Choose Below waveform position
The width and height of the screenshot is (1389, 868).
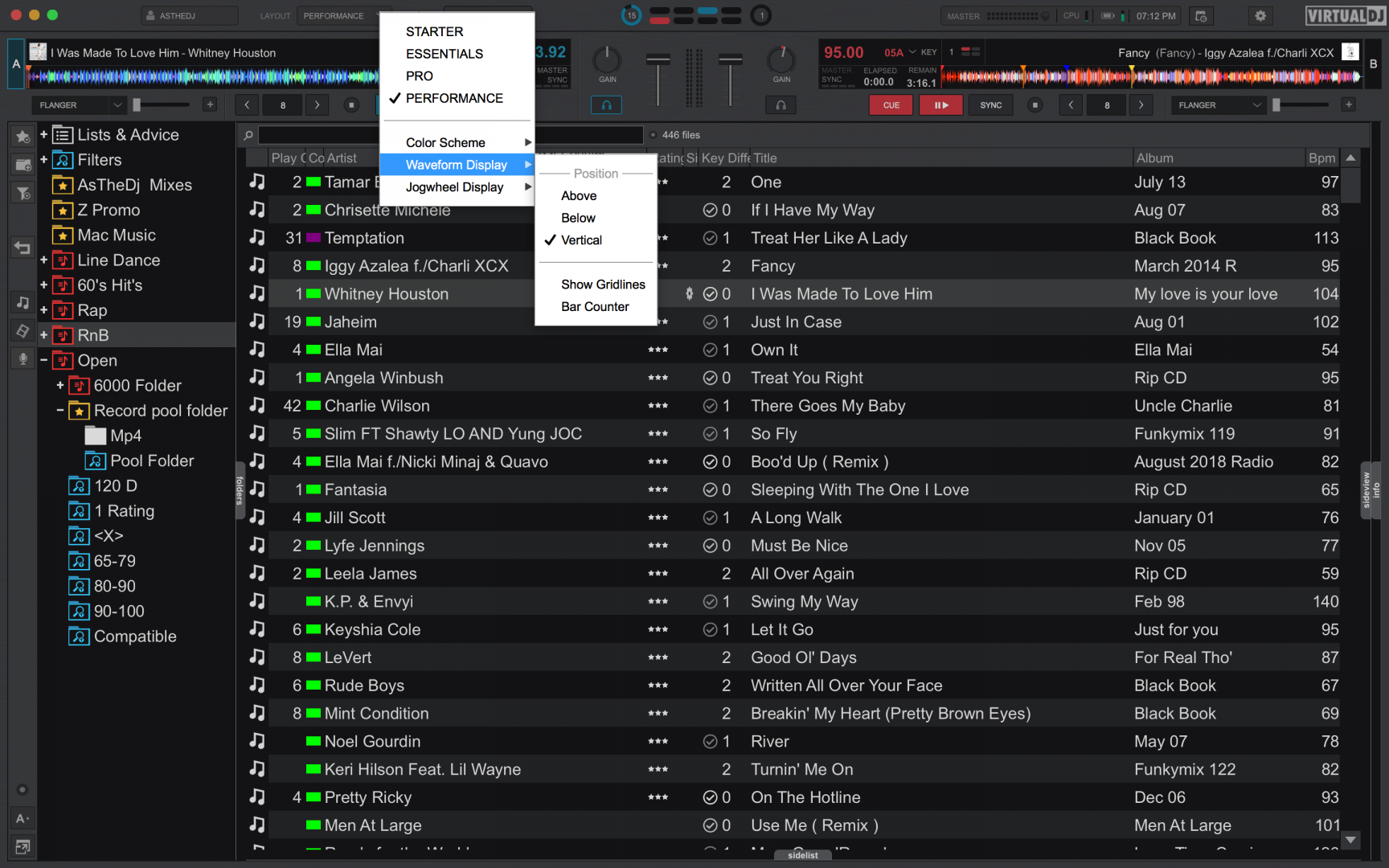click(596, 218)
